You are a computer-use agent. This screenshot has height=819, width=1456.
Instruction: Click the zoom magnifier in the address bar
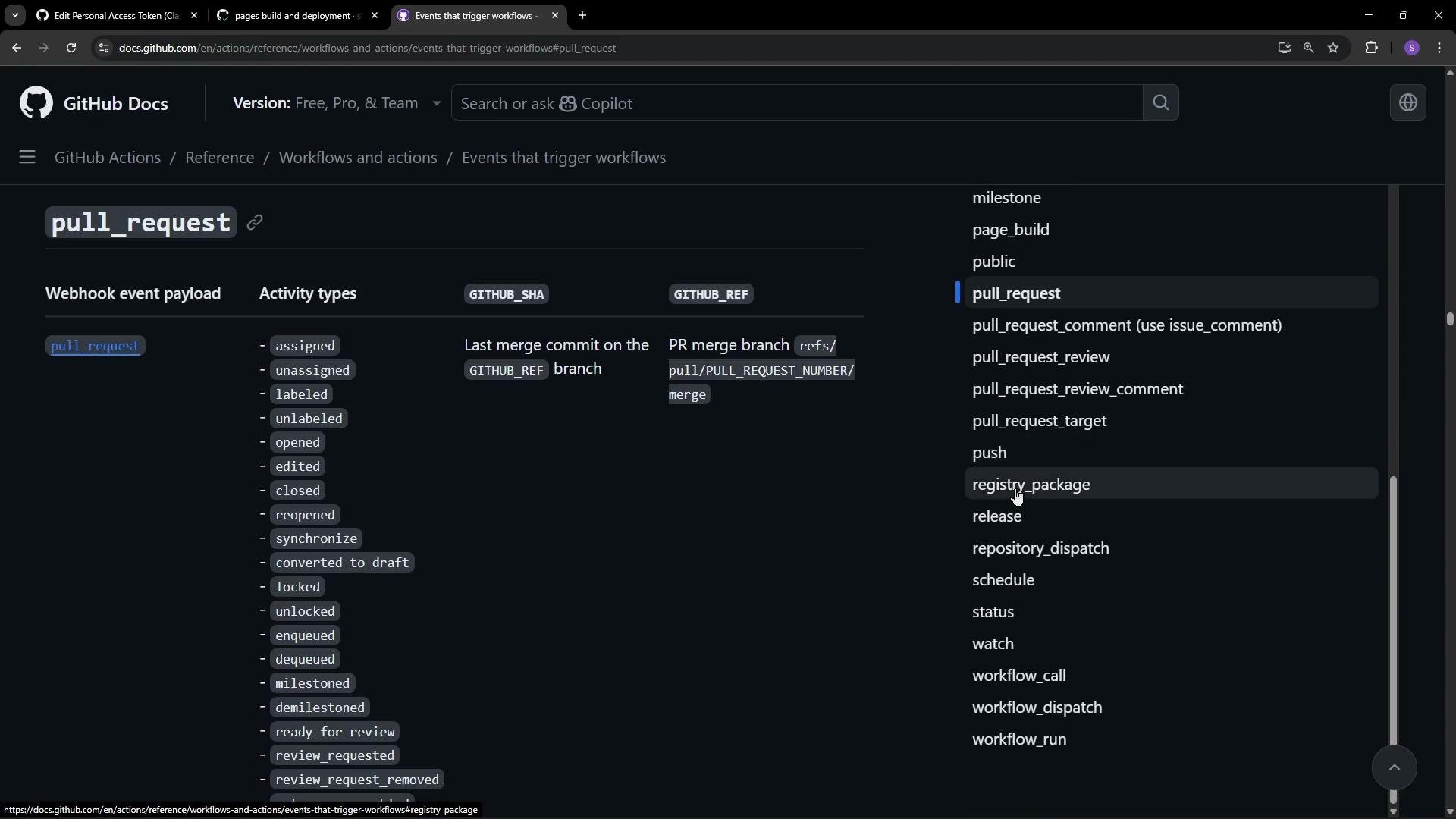coord(1308,48)
